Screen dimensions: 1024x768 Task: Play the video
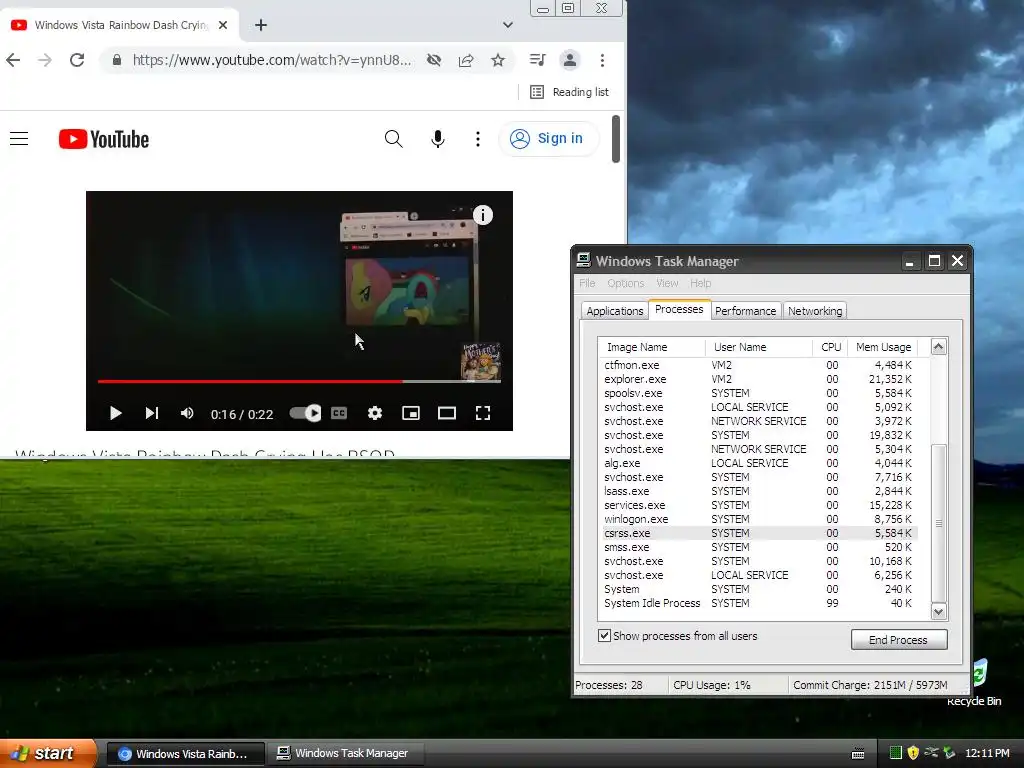coord(116,413)
